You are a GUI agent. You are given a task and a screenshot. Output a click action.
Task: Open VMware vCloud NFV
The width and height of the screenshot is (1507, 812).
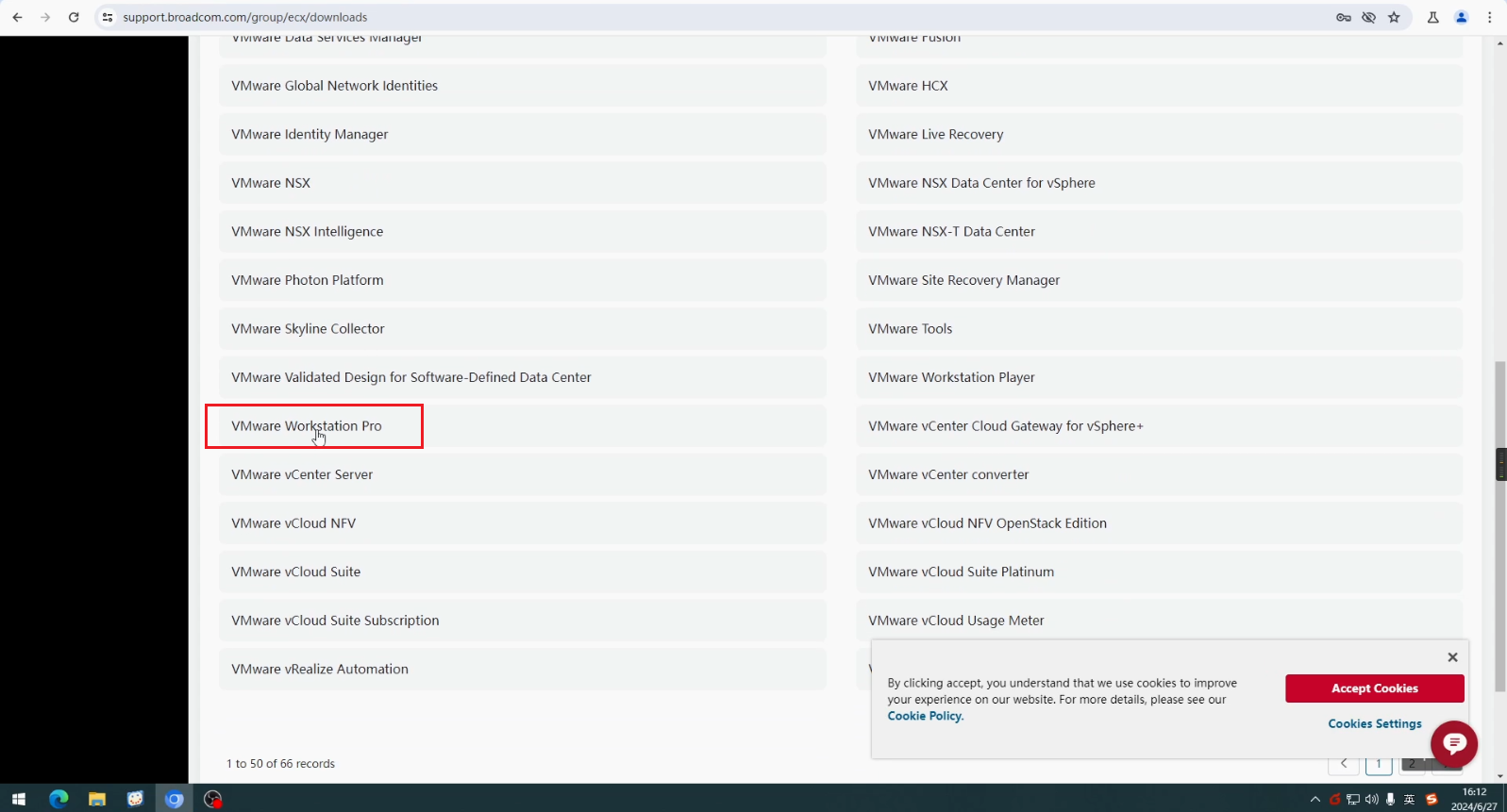pyautogui.click(x=523, y=523)
